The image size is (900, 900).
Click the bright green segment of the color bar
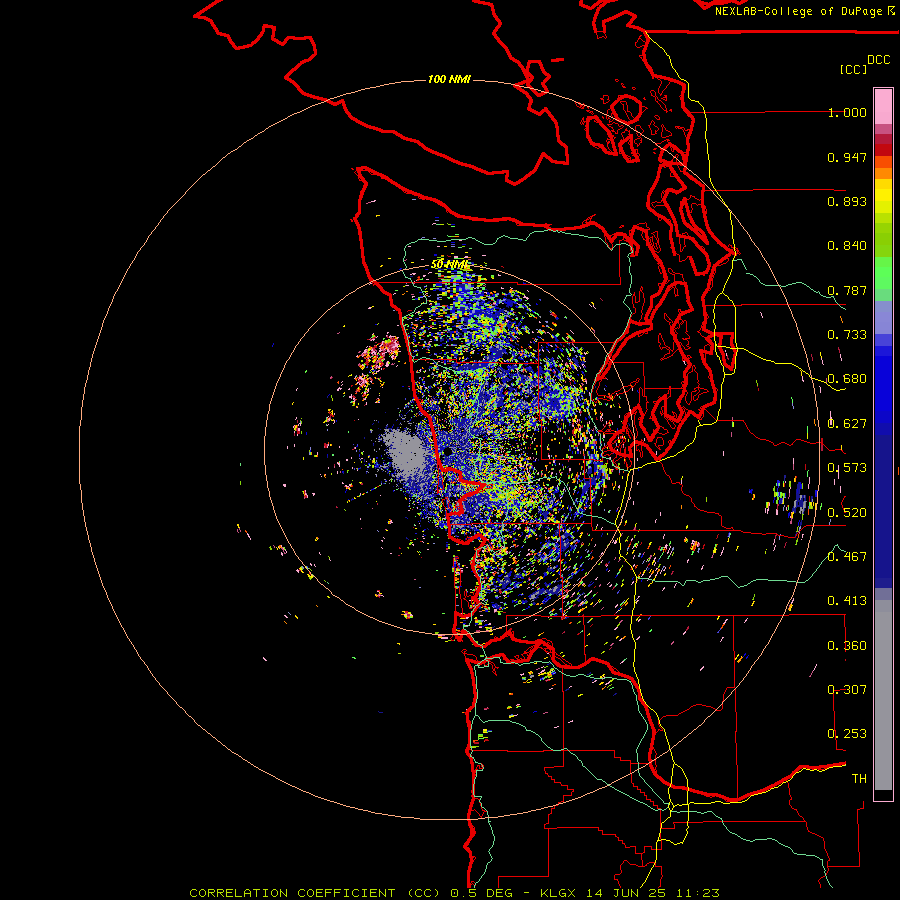[883, 273]
